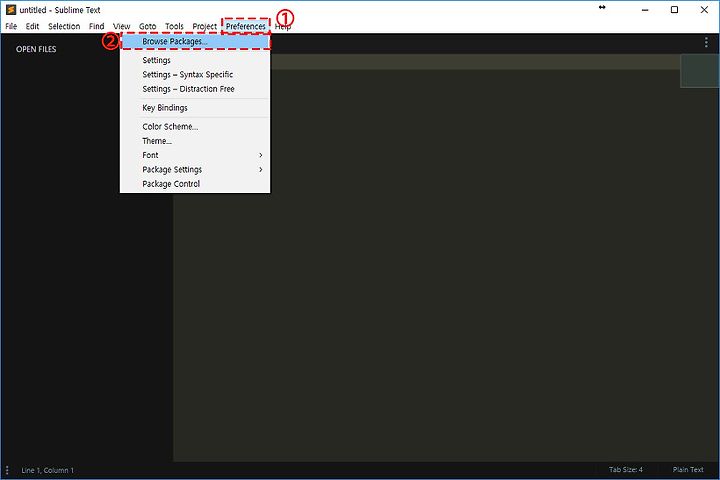The image size is (720, 480).
Task: Open the File menu
Action: (x=11, y=26)
